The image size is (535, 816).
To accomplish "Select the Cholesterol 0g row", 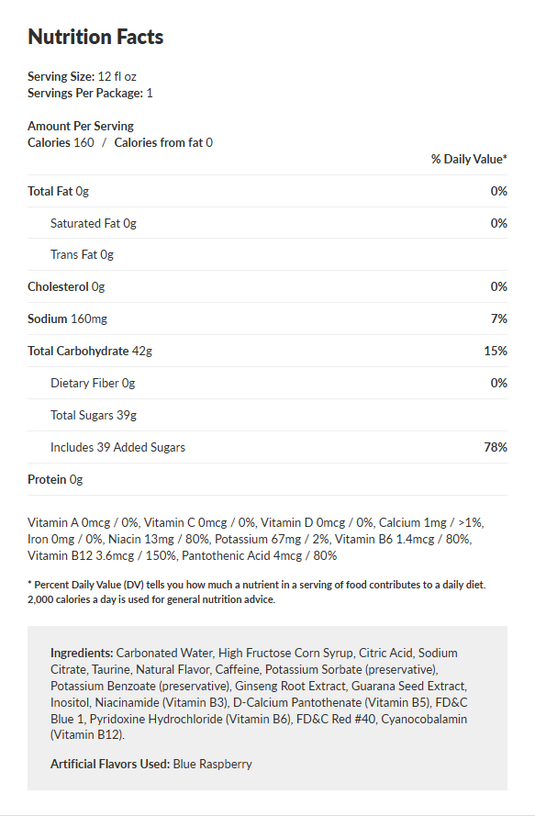I will click(268, 287).
